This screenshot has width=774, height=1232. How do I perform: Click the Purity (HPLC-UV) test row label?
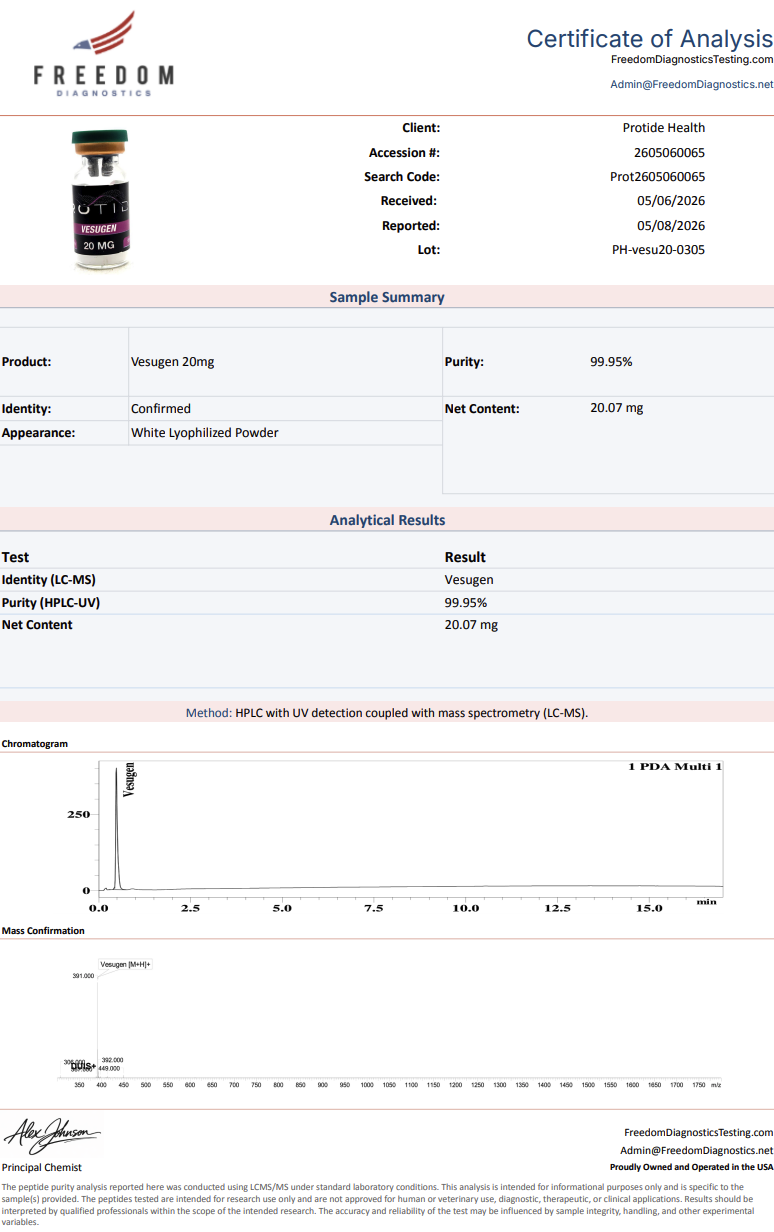coord(51,603)
